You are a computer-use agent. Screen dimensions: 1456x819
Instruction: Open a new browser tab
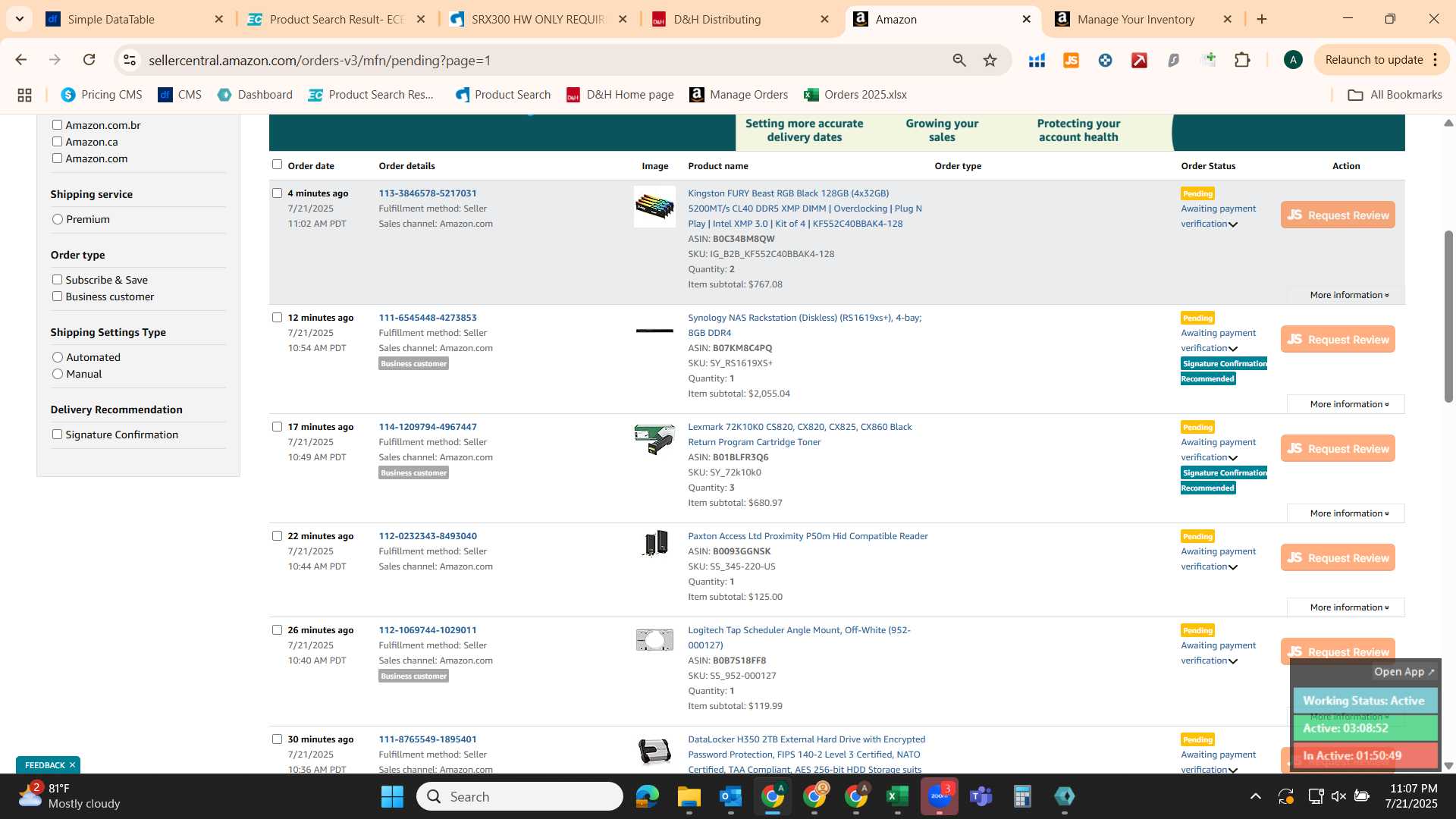click(x=1262, y=19)
